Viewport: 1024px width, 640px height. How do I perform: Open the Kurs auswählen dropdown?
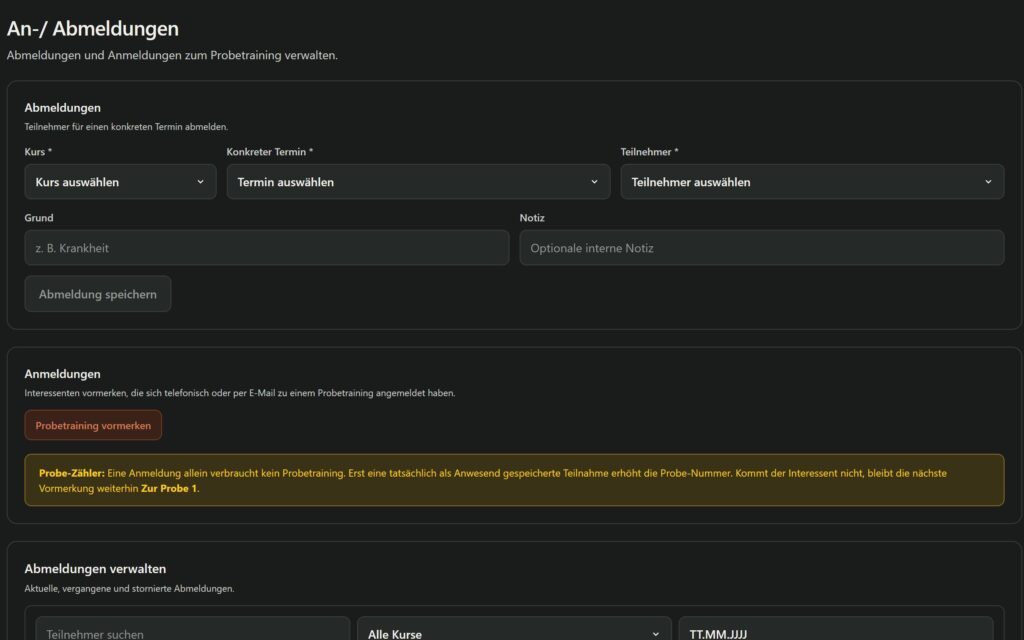120,182
